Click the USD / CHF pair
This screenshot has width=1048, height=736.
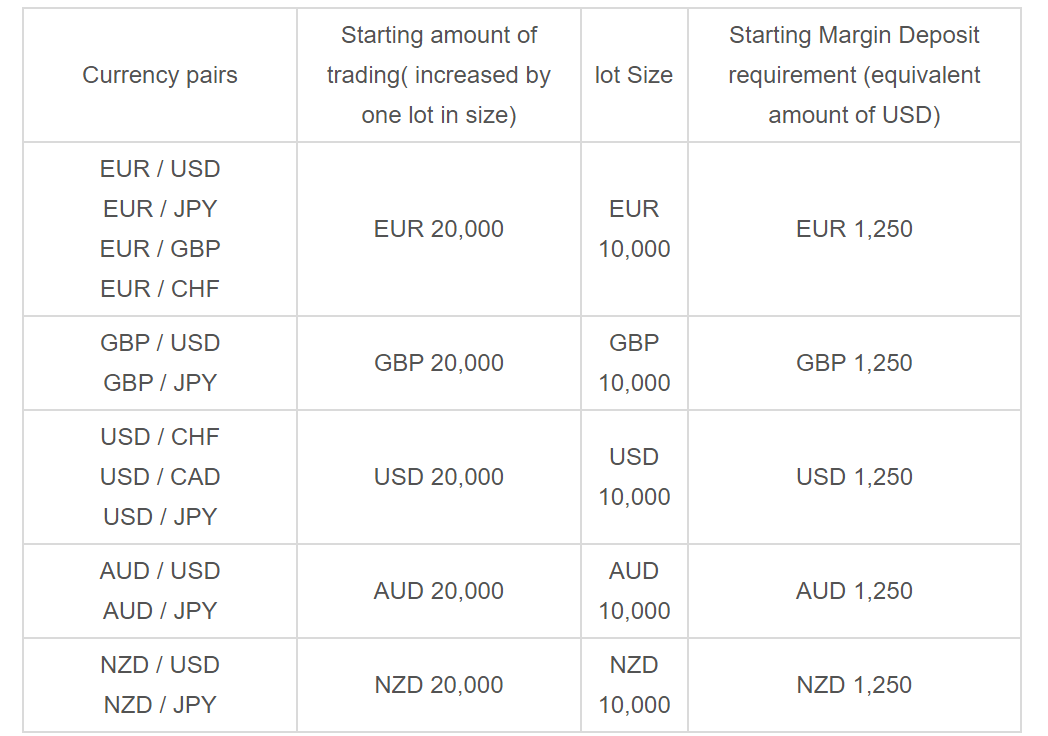pyautogui.click(x=160, y=437)
